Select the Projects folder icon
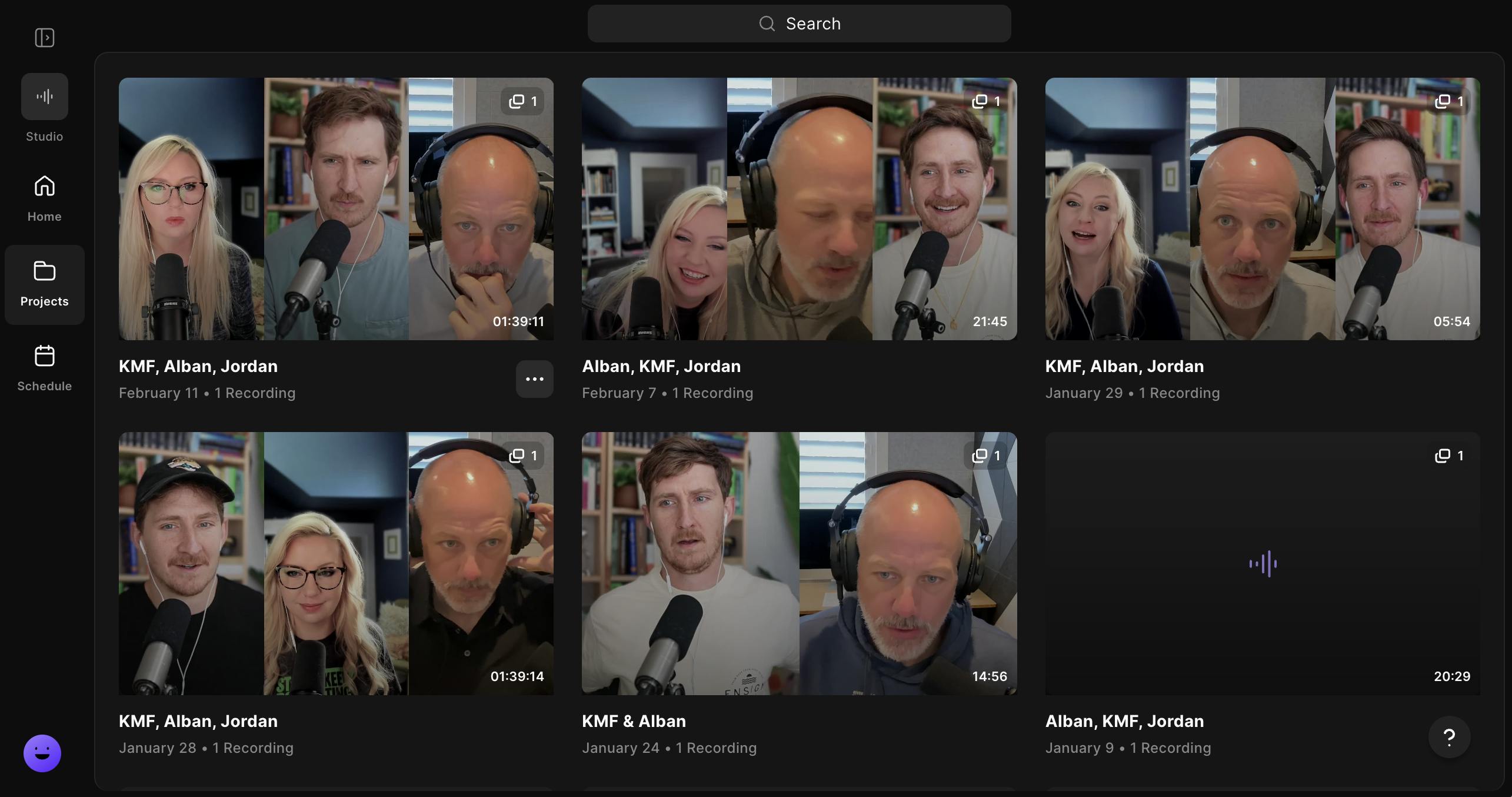This screenshot has width=1512, height=797. [45, 271]
